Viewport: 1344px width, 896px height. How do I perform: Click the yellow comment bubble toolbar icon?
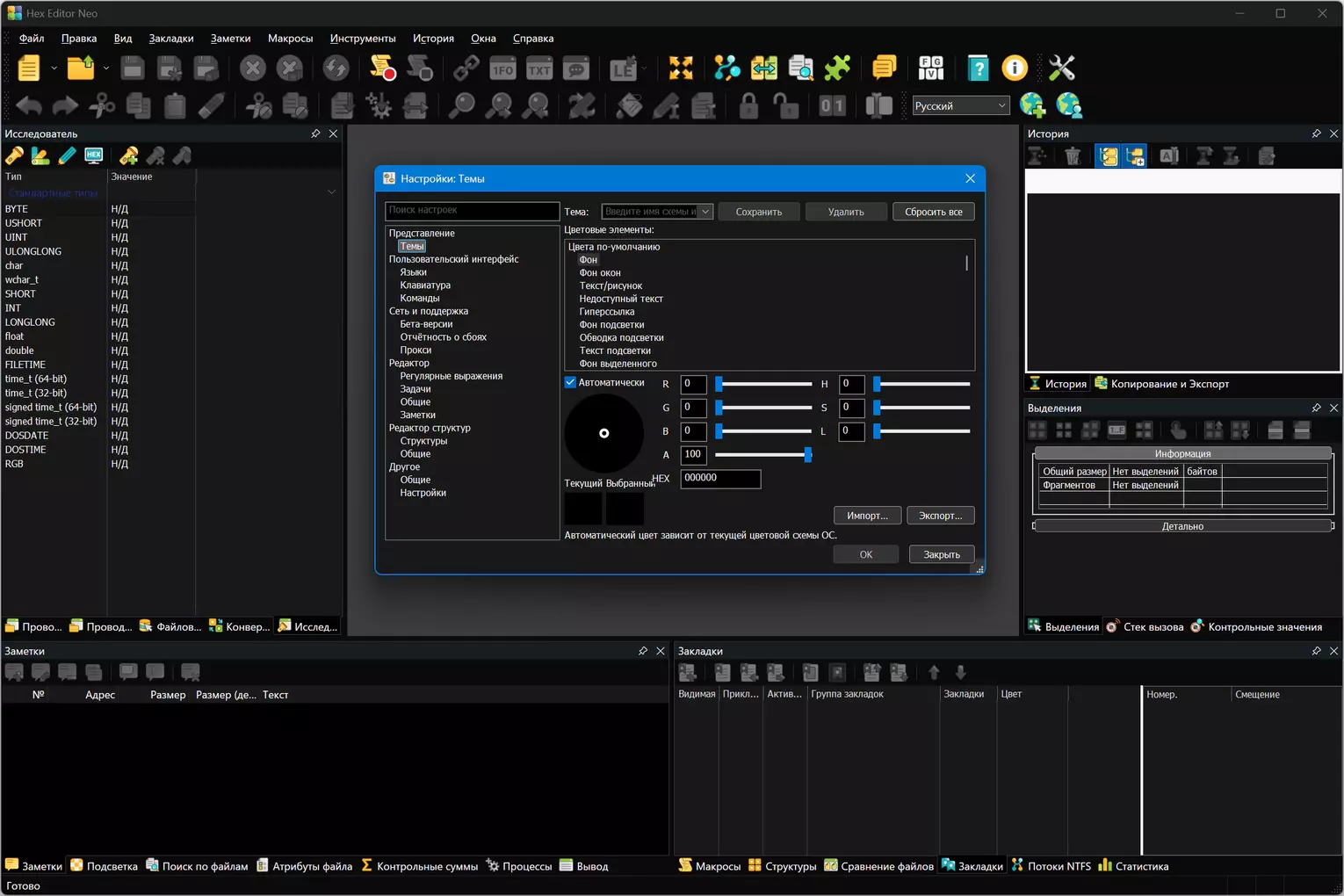point(884,69)
